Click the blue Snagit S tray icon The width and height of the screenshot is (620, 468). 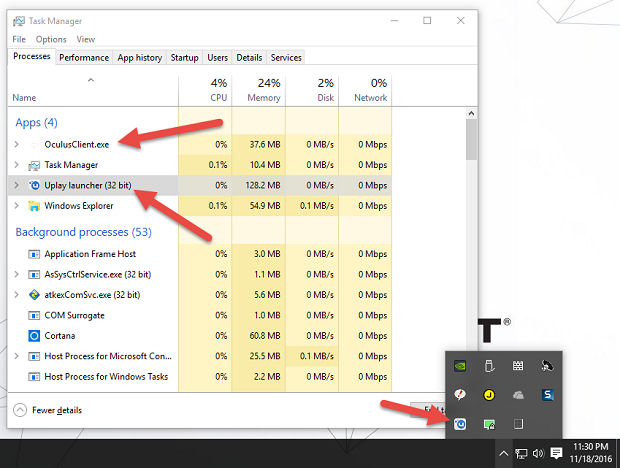click(547, 394)
